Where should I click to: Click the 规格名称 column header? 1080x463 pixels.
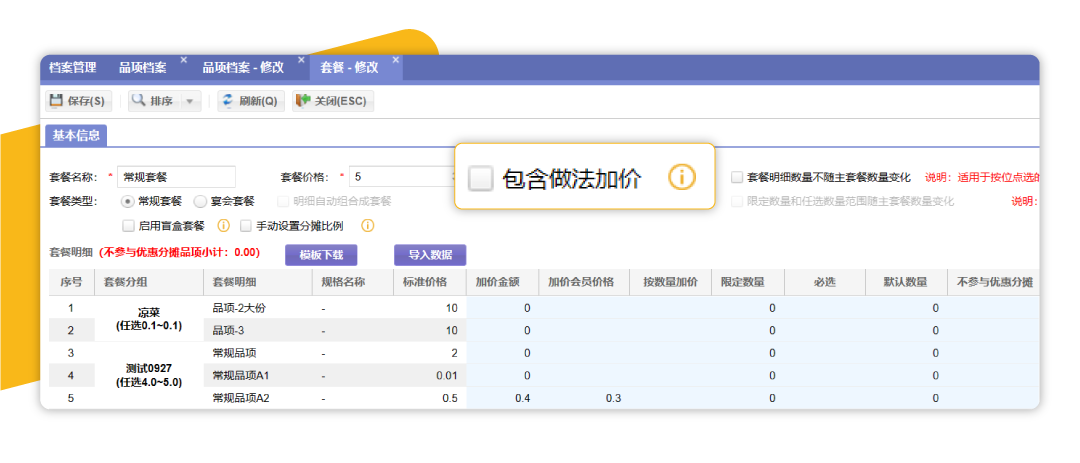[x=353, y=282]
